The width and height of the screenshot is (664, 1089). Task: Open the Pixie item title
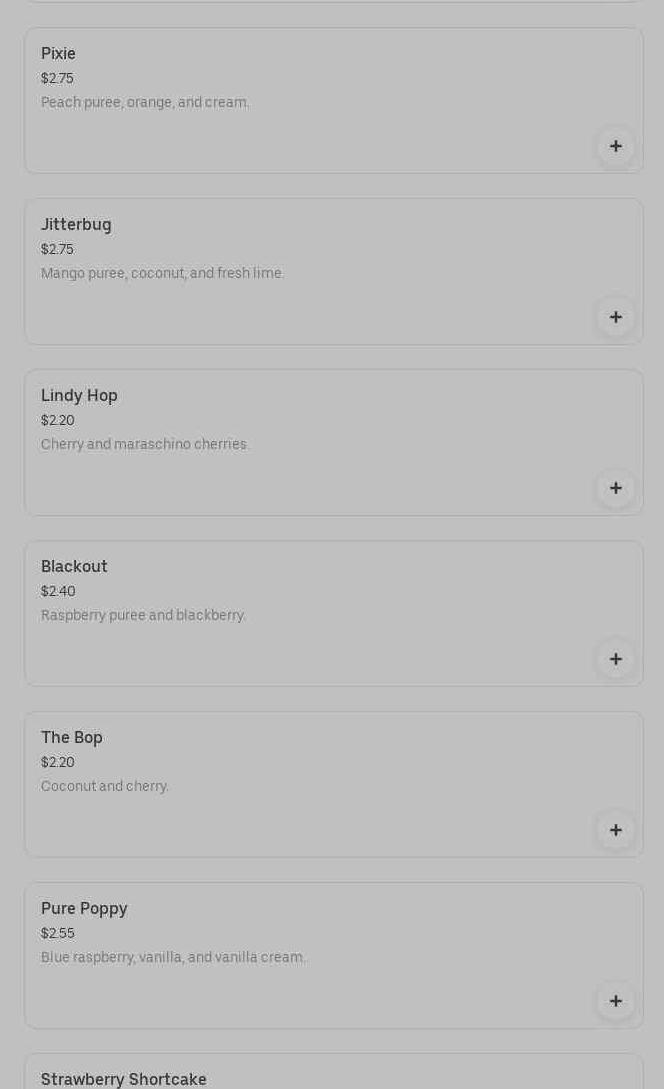point(58,54)
